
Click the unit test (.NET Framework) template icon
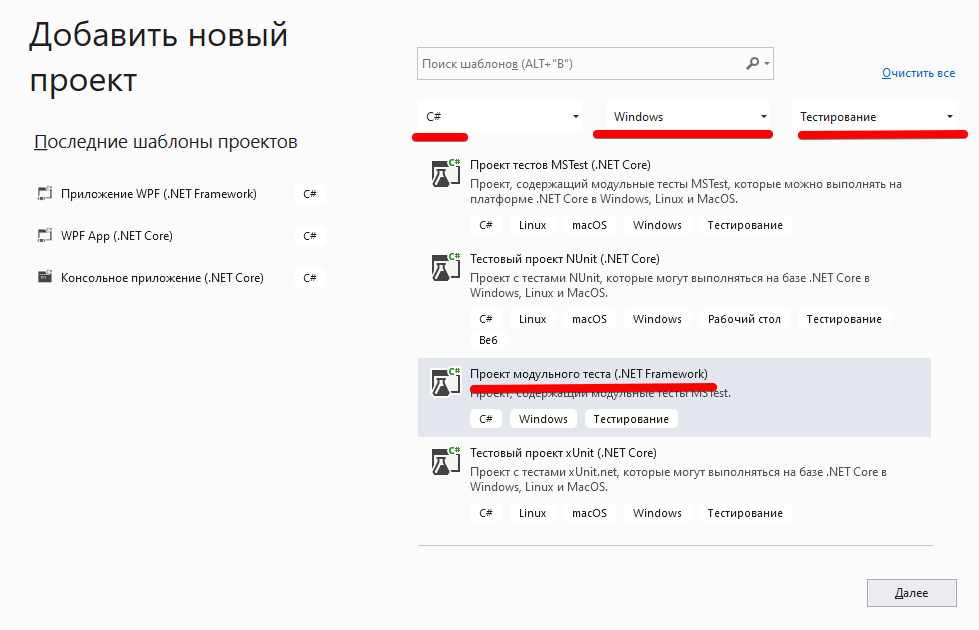[x=443, y=383]
